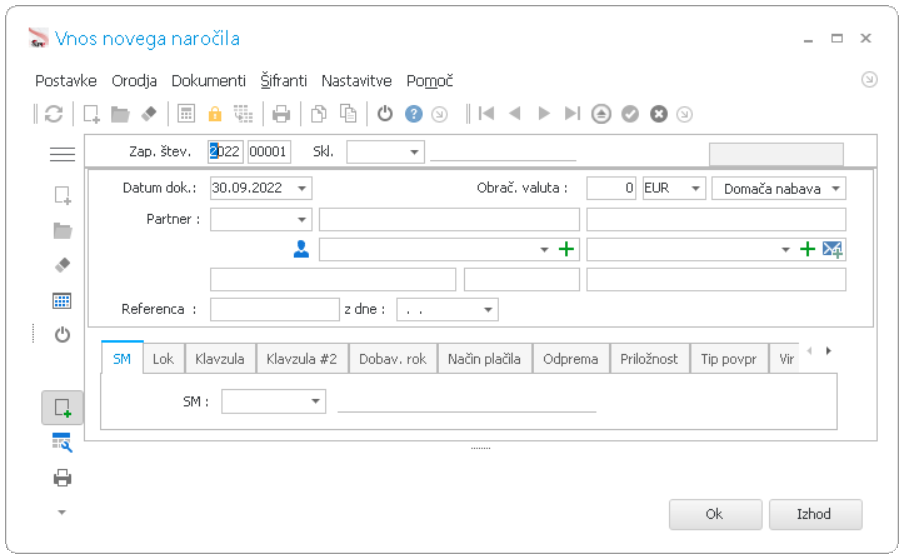This screenshot has height=560, width=905.
Task: Open the Orodja menu
Action: tap(134, 81)
